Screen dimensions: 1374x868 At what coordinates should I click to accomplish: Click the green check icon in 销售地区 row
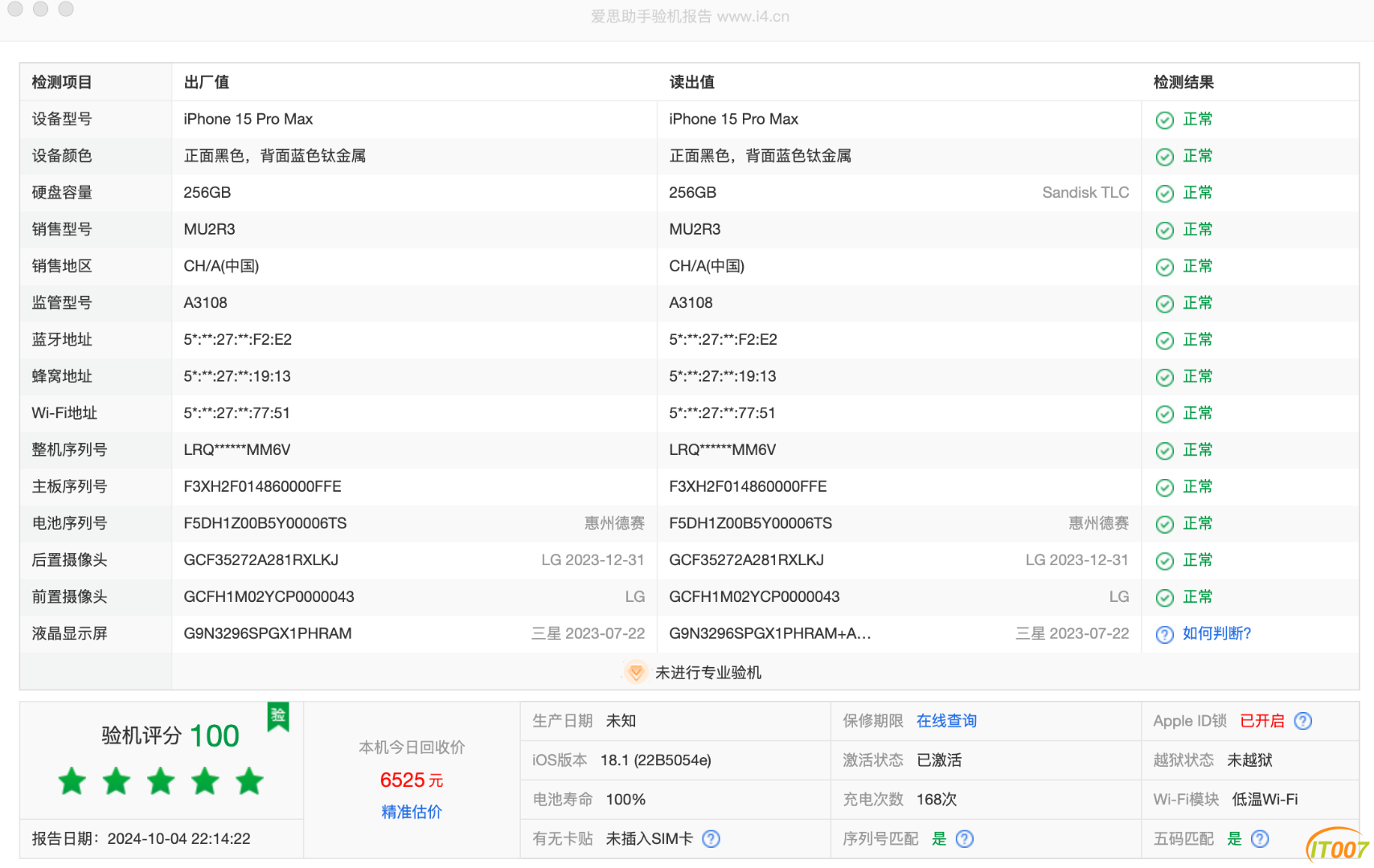[x=1164, y=267]
